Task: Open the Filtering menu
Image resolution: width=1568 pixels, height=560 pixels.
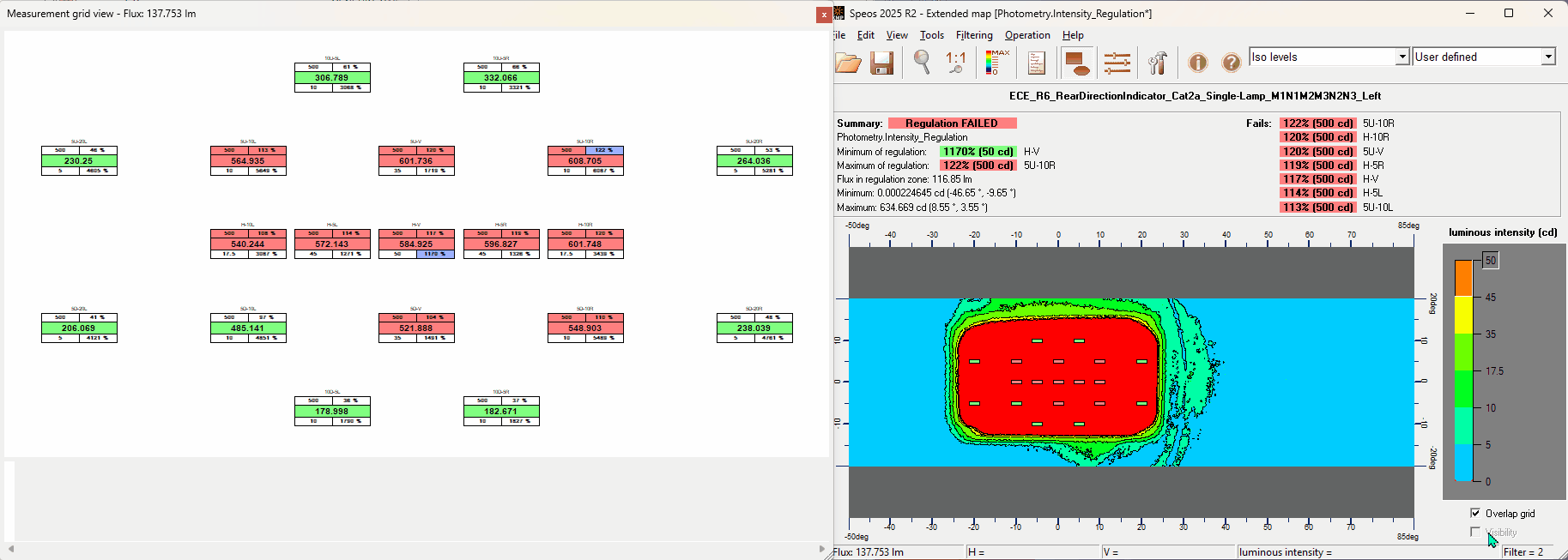Action: [974, 35]
